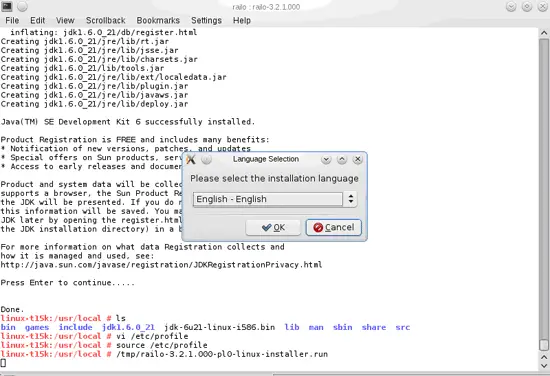This screenshot has width=550, height=376.
Task: Open the Settings menu
Action: [206, 21]
